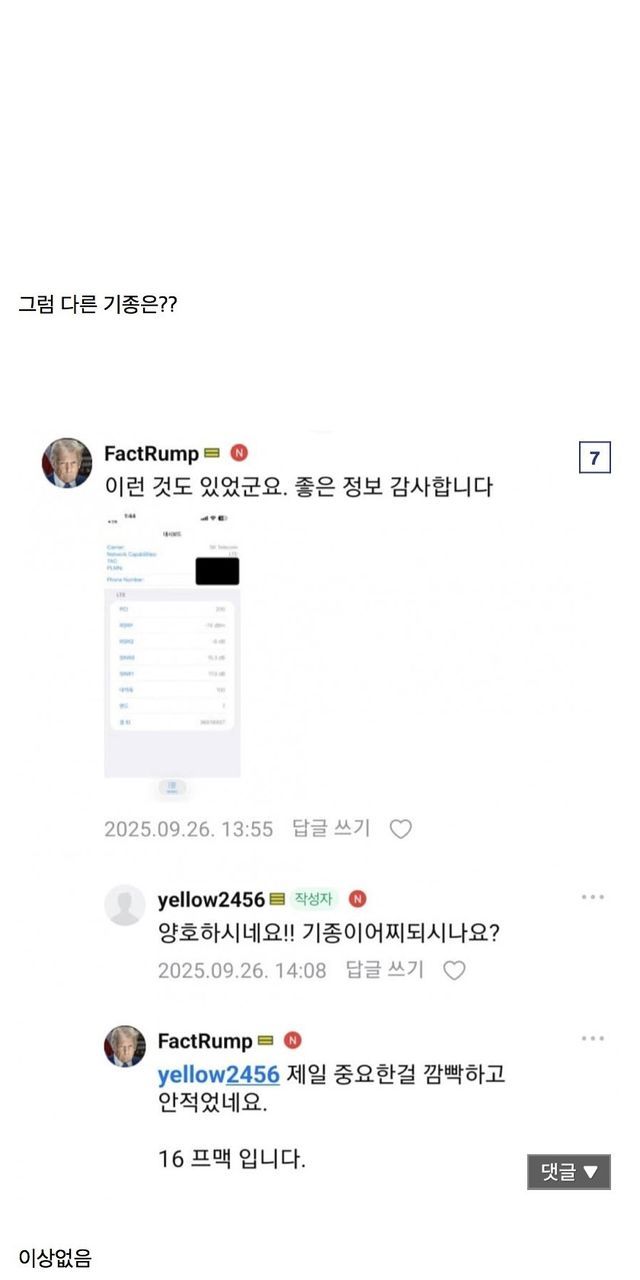Open the attached phone screenshot thumbnail
This screenshot has width=640, height=1280.
click(x=172, y=646)
